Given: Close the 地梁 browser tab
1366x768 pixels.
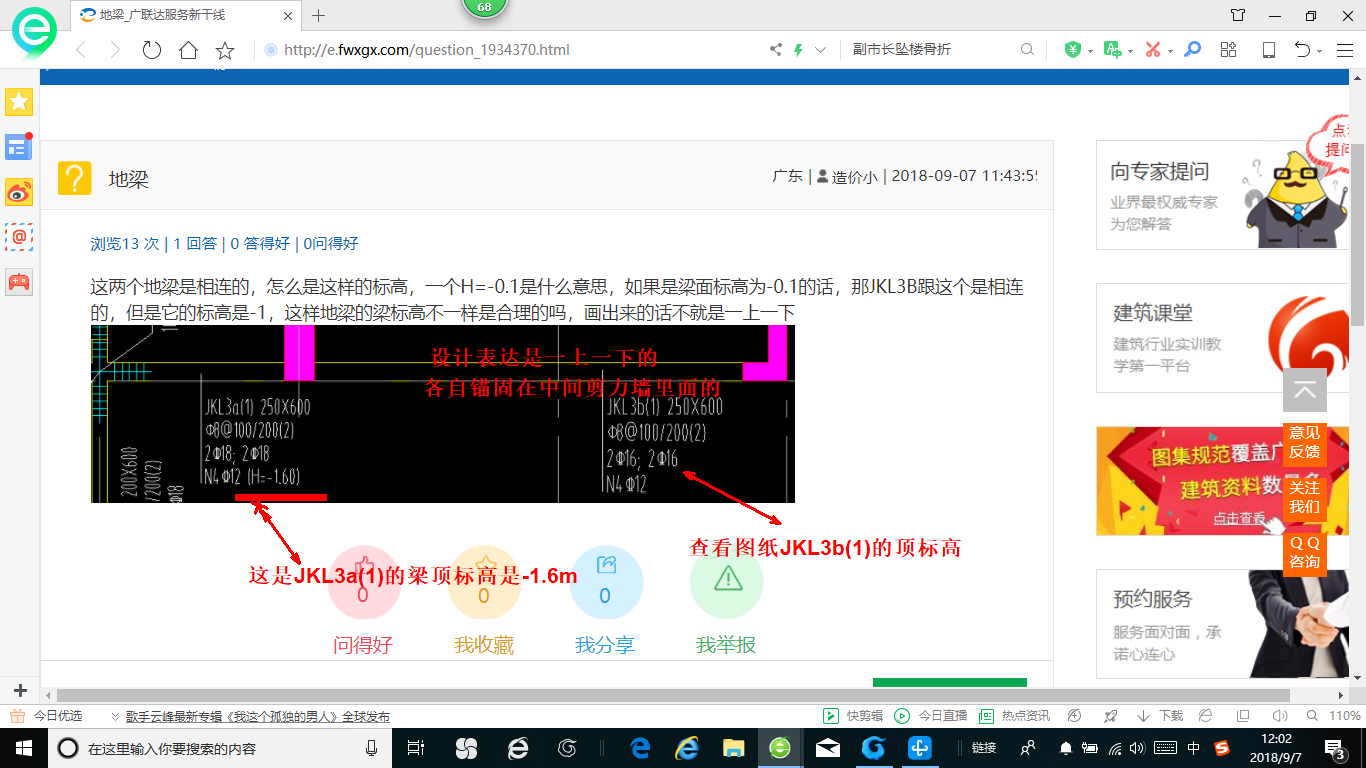Looking at the screenshot, I should [288, 15].
